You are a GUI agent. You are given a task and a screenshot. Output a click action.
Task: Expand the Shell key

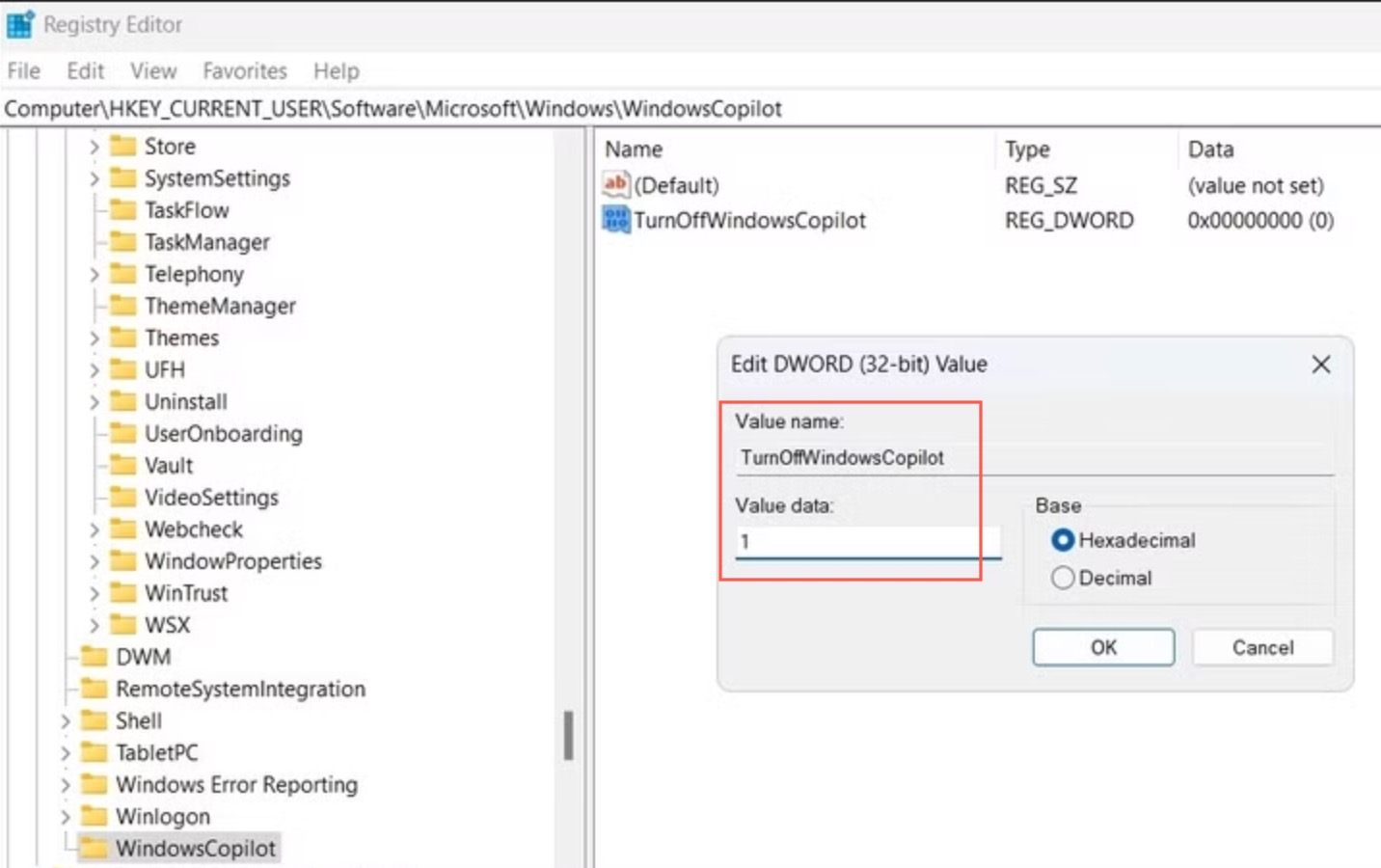(x=65, y=720)
